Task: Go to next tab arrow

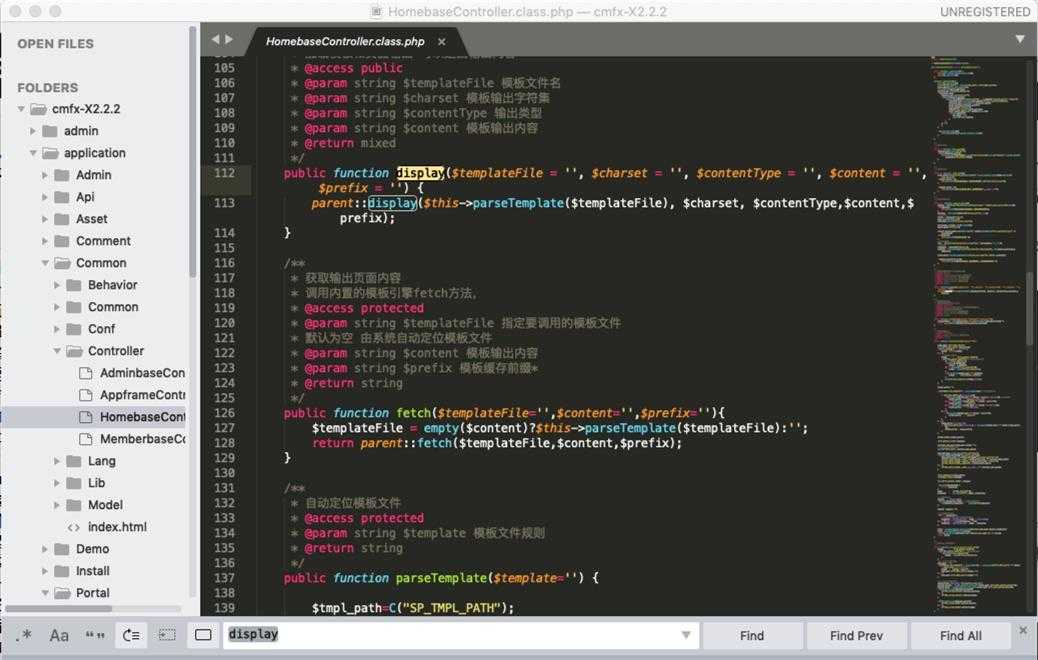Action: click(229, 40)
